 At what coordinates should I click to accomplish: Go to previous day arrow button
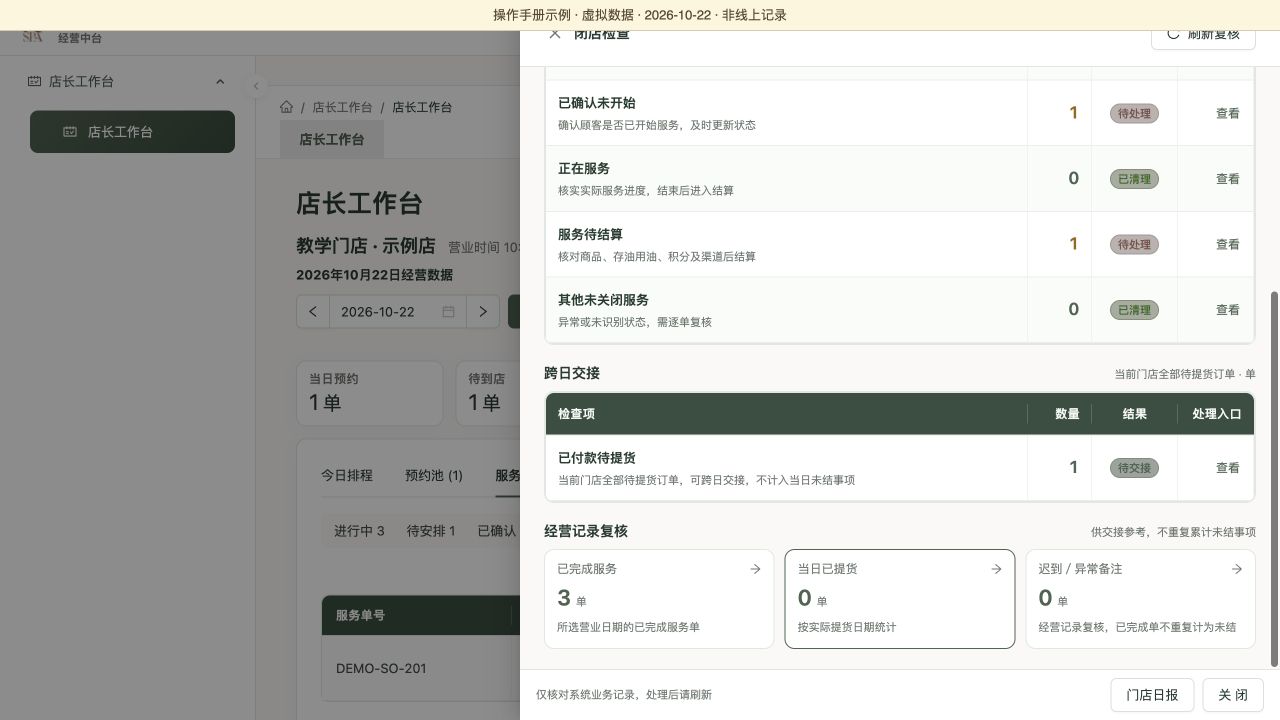click(x=313, y=312)
